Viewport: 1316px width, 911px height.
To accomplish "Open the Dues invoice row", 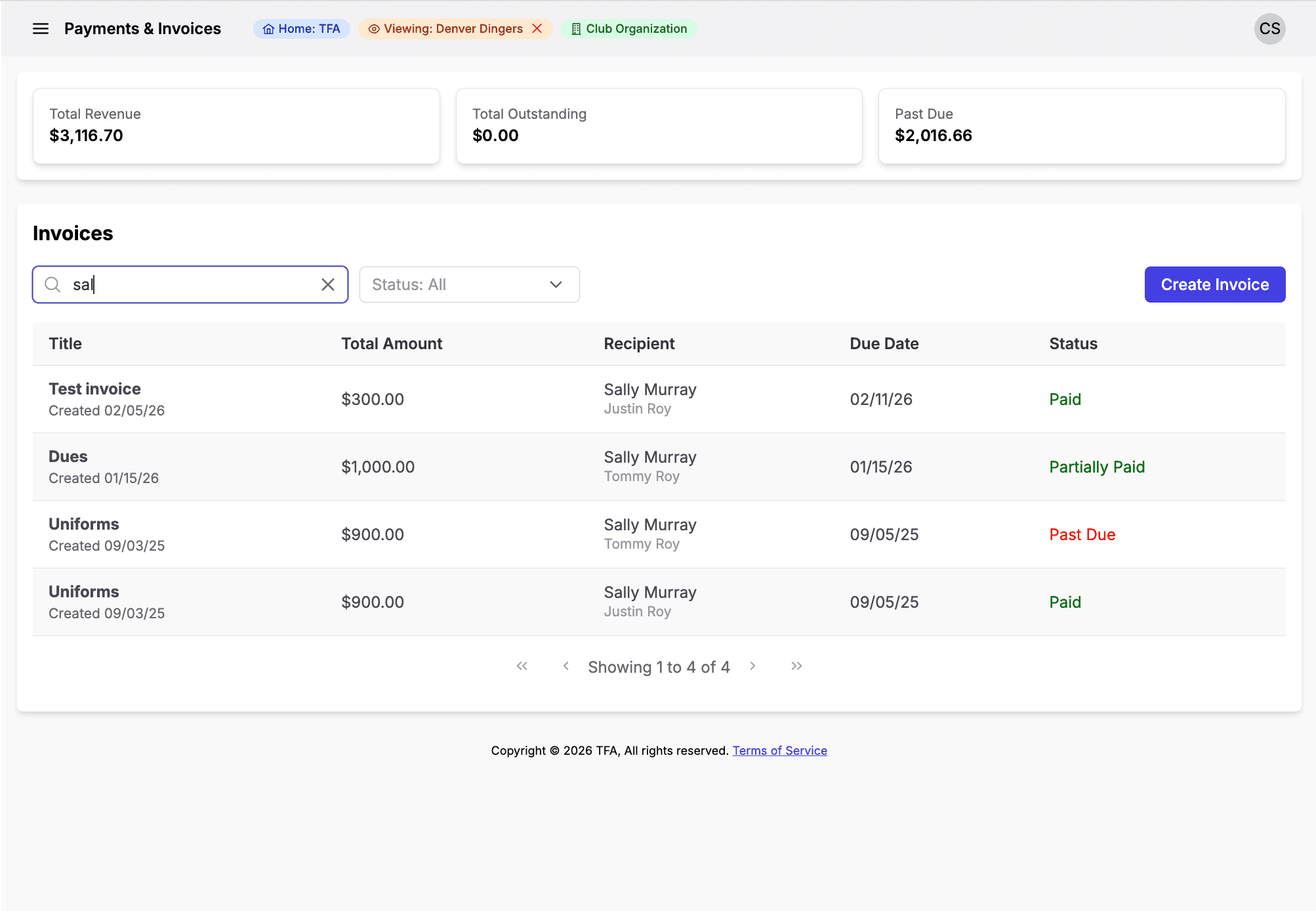I will coord(68,457).
